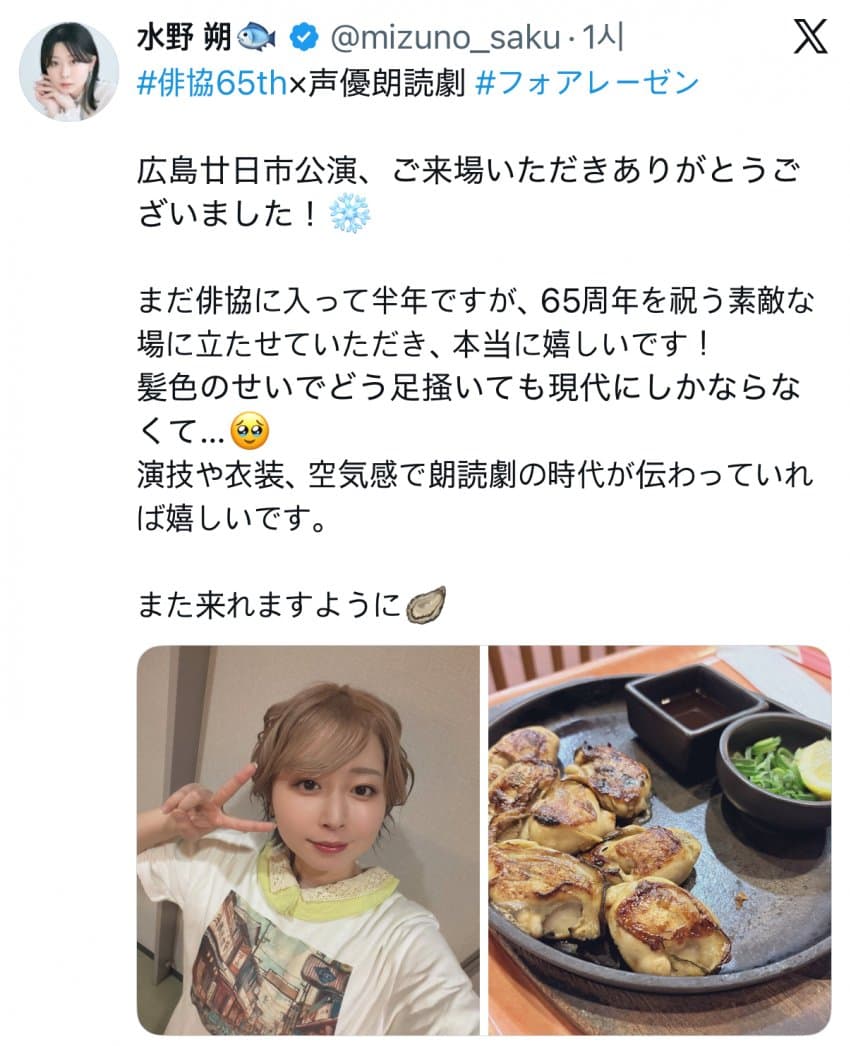Click the oyster emoji
The image size is (850, 1046).
[x=426, y=605]
